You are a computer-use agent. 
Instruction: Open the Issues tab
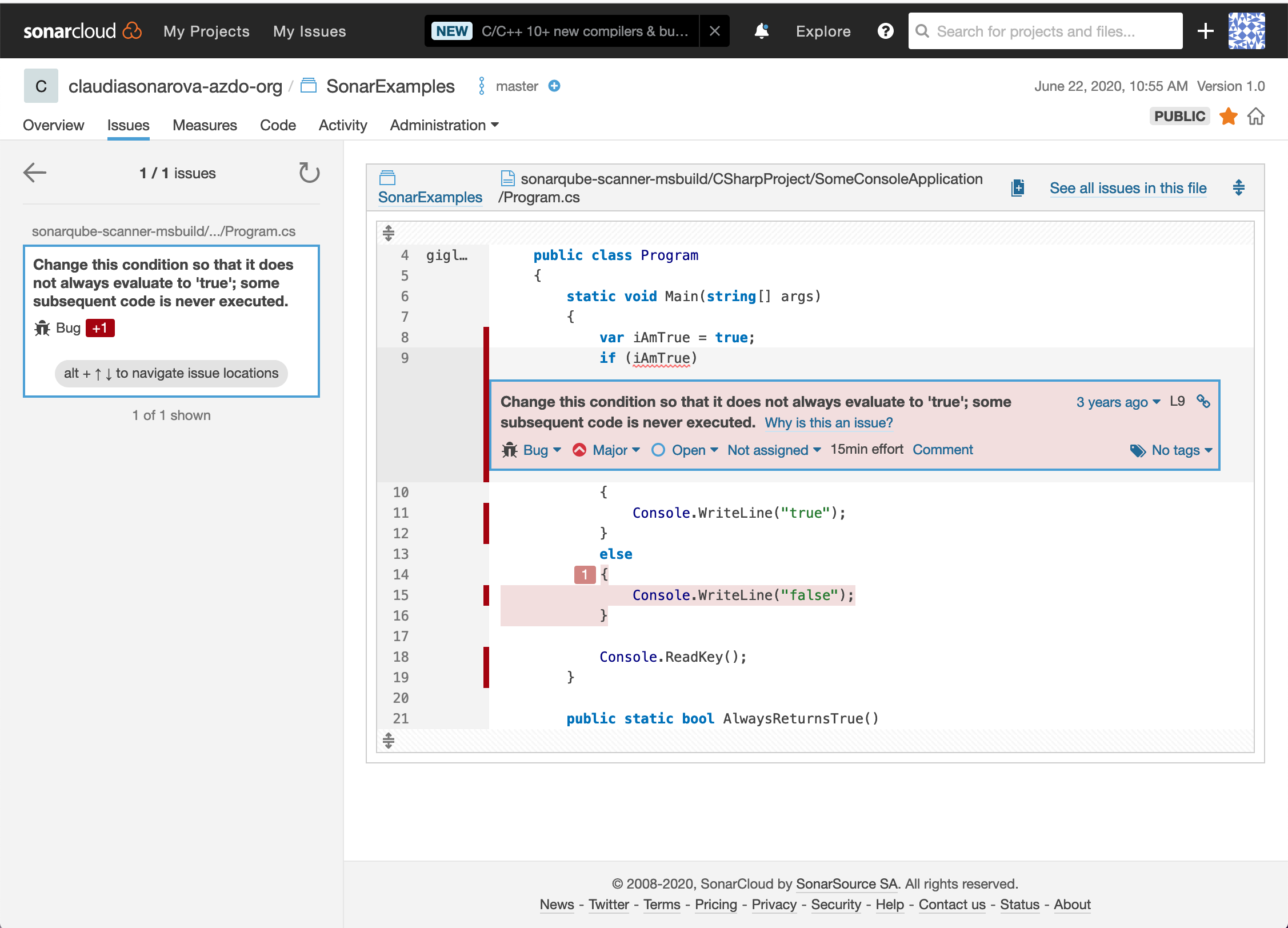coord(128,125)
